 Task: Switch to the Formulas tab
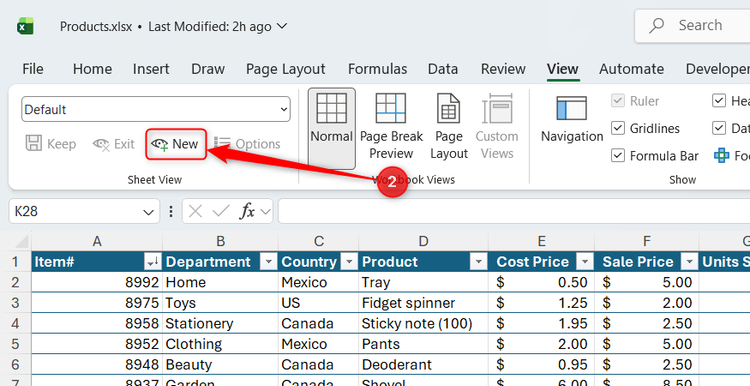pos(377,69)
